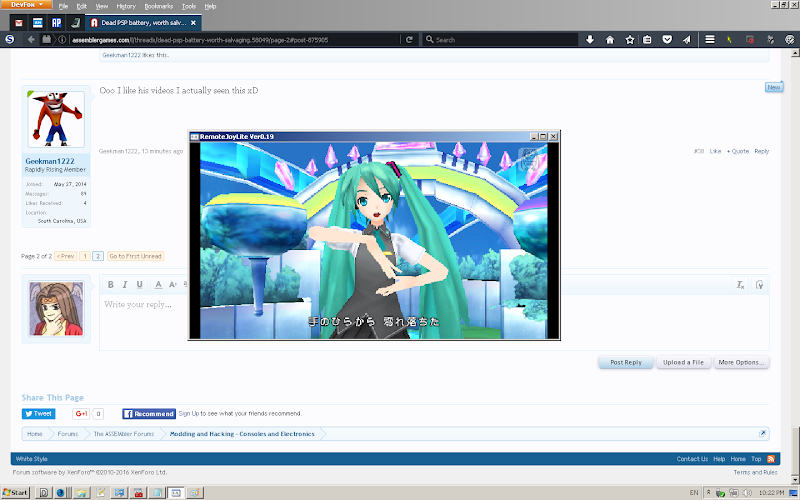The height and width of the screenshot is (500, 800).
Task: Click the Contact Us footer link
Action: point(692,459)
